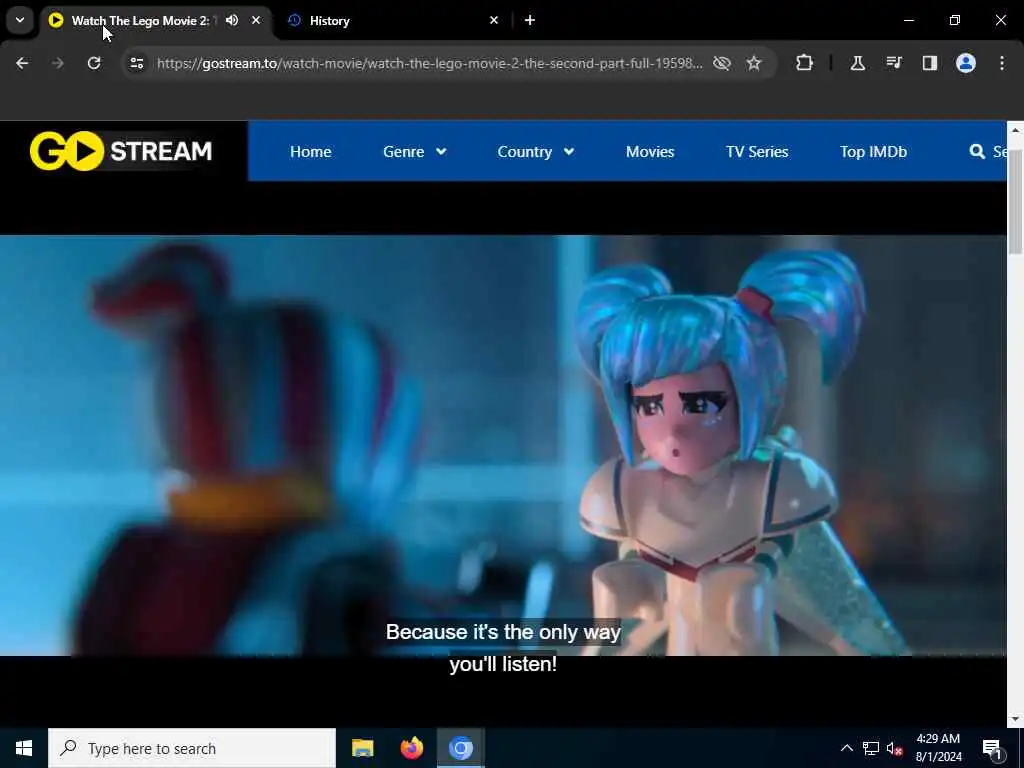Close the History tab
The height and width of the screenshot is (768, 1024).
[x=494, y=20]
